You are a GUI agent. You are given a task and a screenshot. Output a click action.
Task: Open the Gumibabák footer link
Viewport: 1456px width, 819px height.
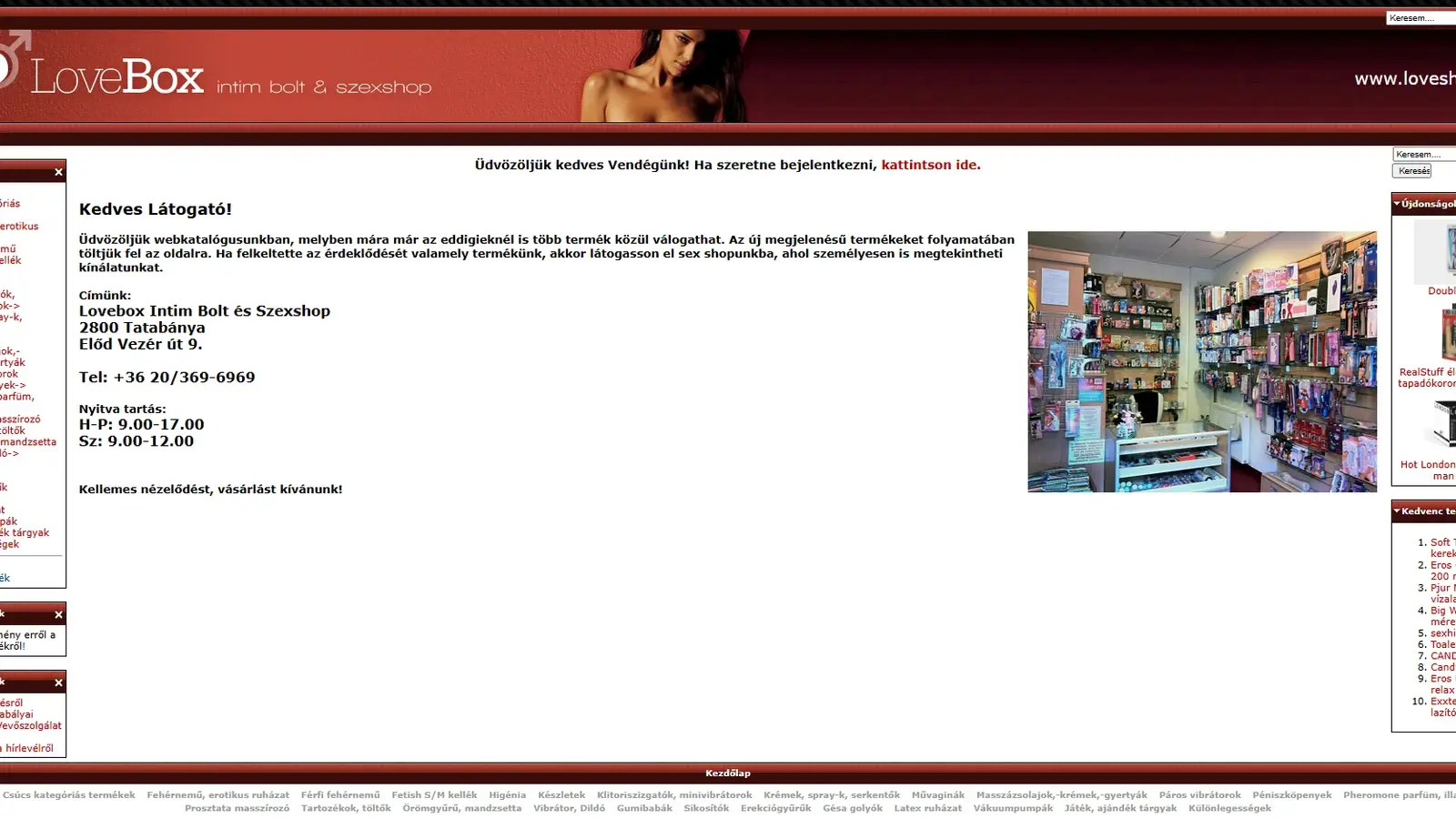pos(644,808)
